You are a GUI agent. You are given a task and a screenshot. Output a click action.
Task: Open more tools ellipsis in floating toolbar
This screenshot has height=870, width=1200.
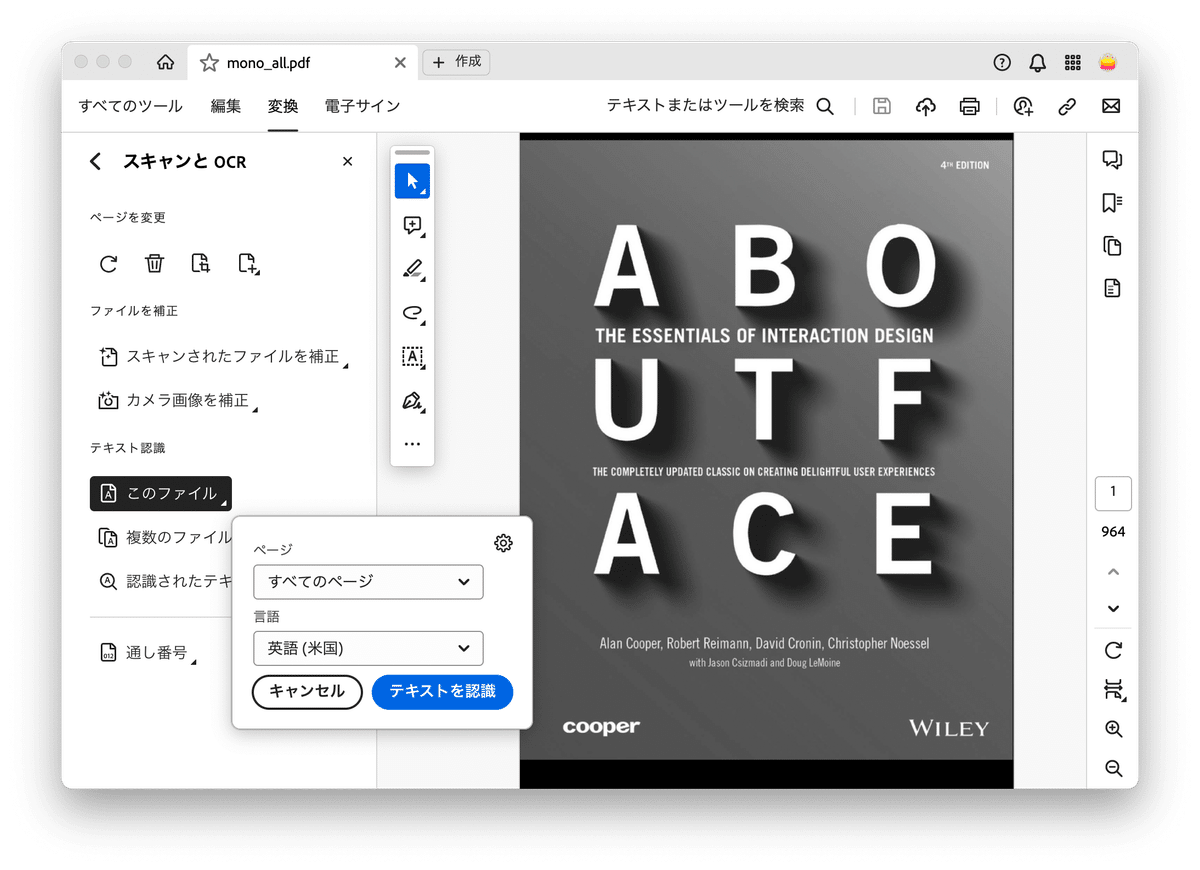(x=412, y=444)
